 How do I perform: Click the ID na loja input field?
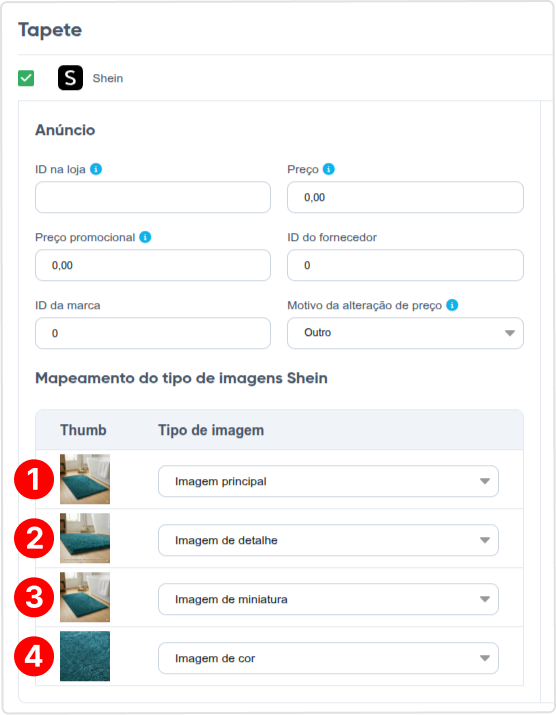153,197
